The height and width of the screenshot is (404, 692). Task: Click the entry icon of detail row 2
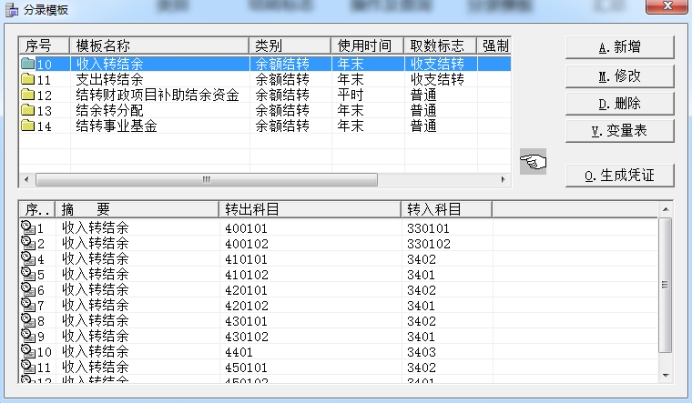tap(28, 243)
